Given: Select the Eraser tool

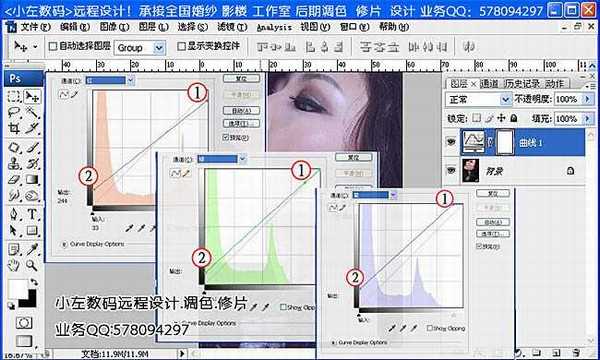Looking at the screenshot, I should point(14,179).
